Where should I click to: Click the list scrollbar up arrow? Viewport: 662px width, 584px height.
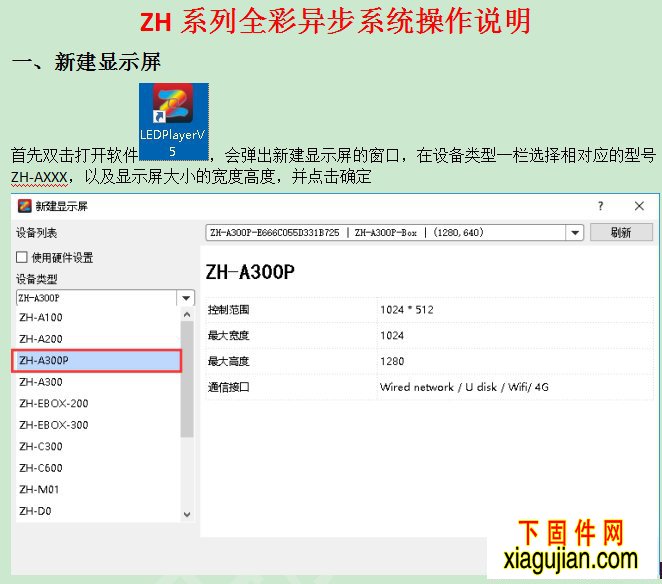[x=187, y=315]
